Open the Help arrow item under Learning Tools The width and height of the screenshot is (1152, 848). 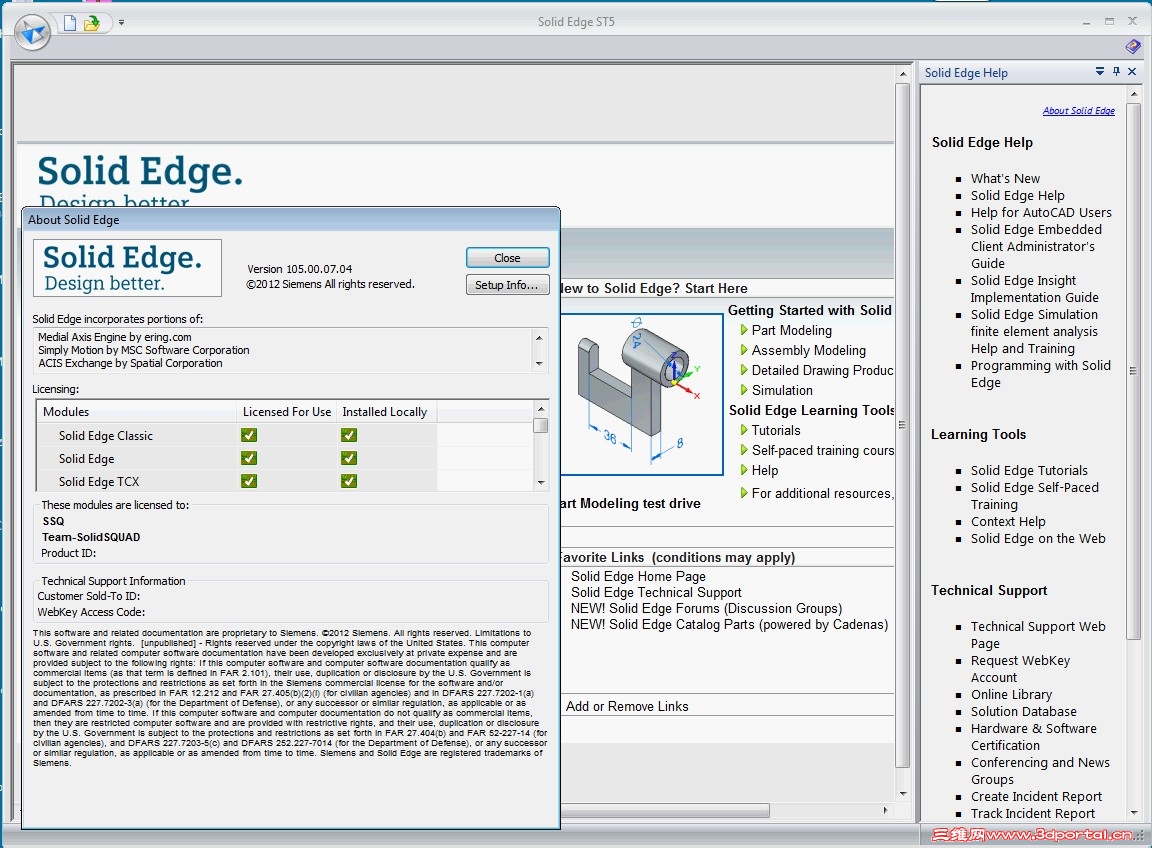point(759,470)
